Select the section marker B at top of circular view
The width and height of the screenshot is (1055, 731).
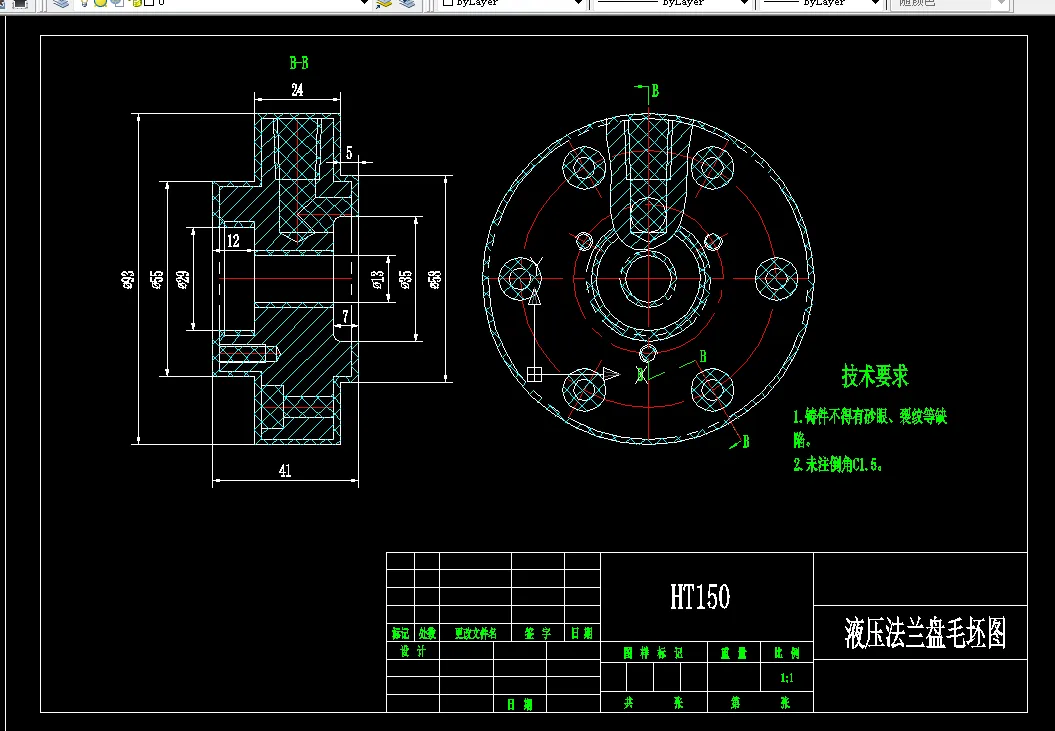pos(655,91)
